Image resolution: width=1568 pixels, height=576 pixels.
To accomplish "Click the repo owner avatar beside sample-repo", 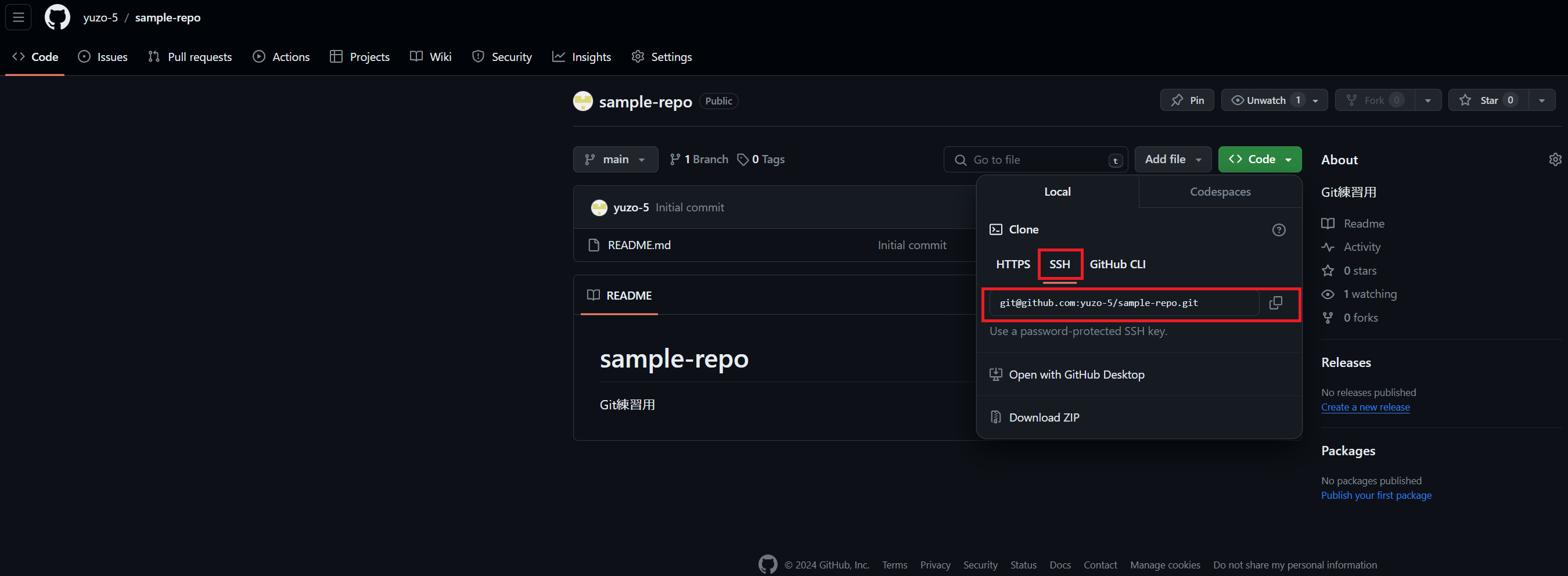I will pos(582,101).
